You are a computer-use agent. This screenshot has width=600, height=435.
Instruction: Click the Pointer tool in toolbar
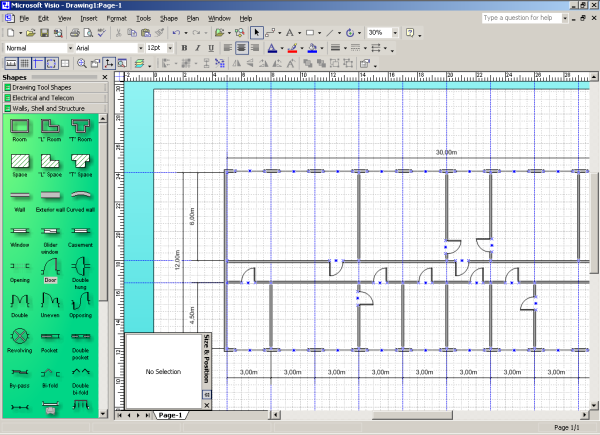click(257, 33)
